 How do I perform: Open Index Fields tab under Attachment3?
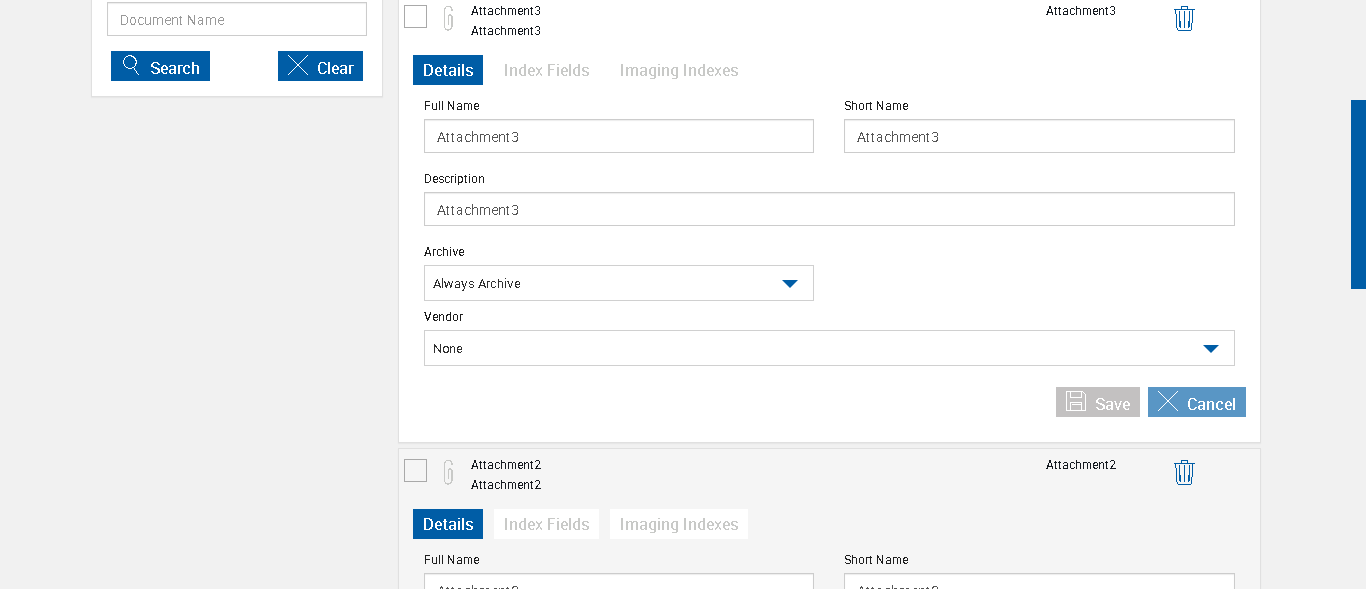tap(546, 70)
